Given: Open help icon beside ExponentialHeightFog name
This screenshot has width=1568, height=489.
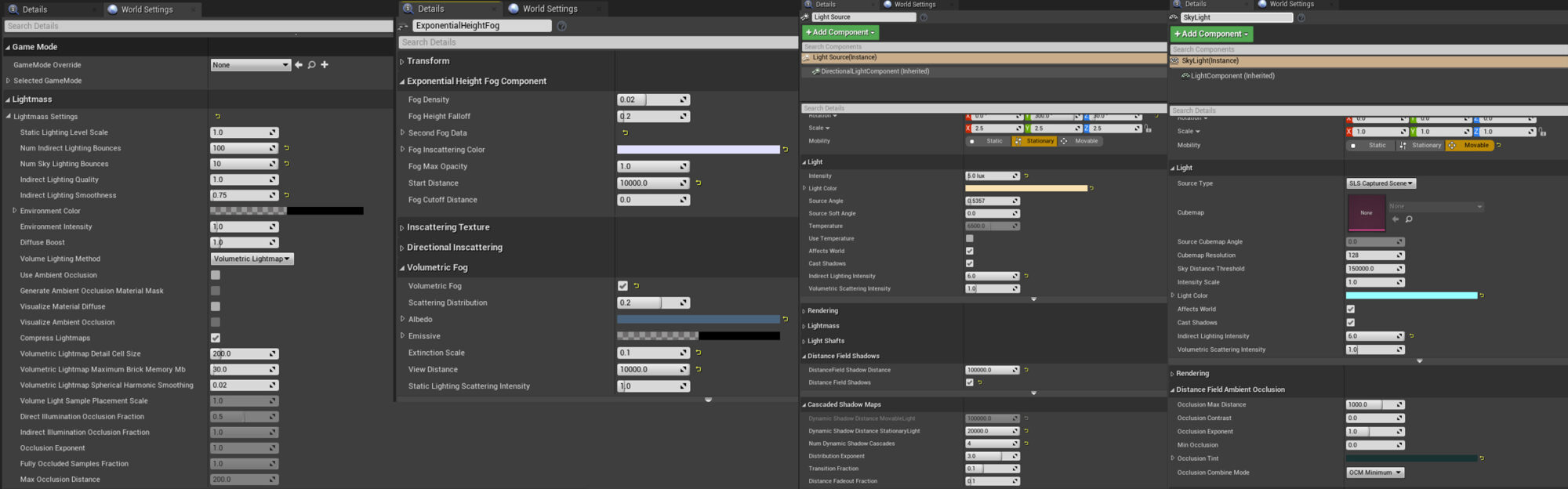Looking at the screenshot, I should [x=561, y=26].
